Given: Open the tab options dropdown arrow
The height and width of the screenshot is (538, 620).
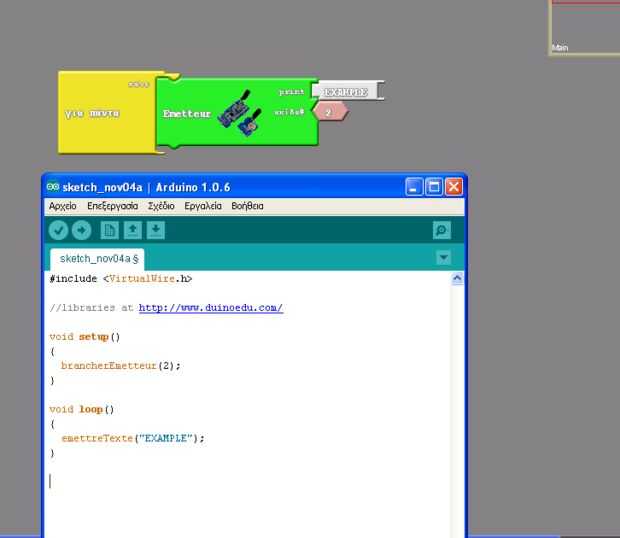Looking at the screenshot, I should coord(444,258).
